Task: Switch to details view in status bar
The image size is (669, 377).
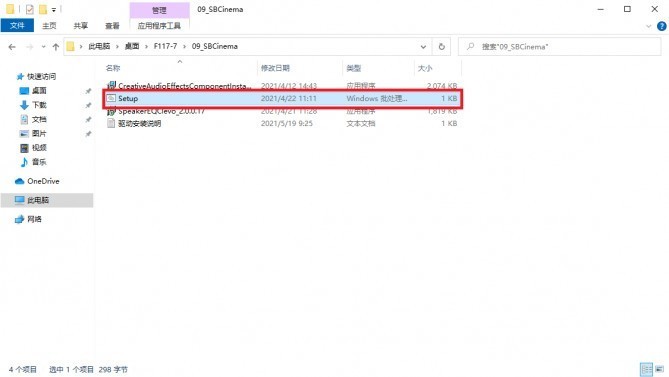Action: pos(646,369)
